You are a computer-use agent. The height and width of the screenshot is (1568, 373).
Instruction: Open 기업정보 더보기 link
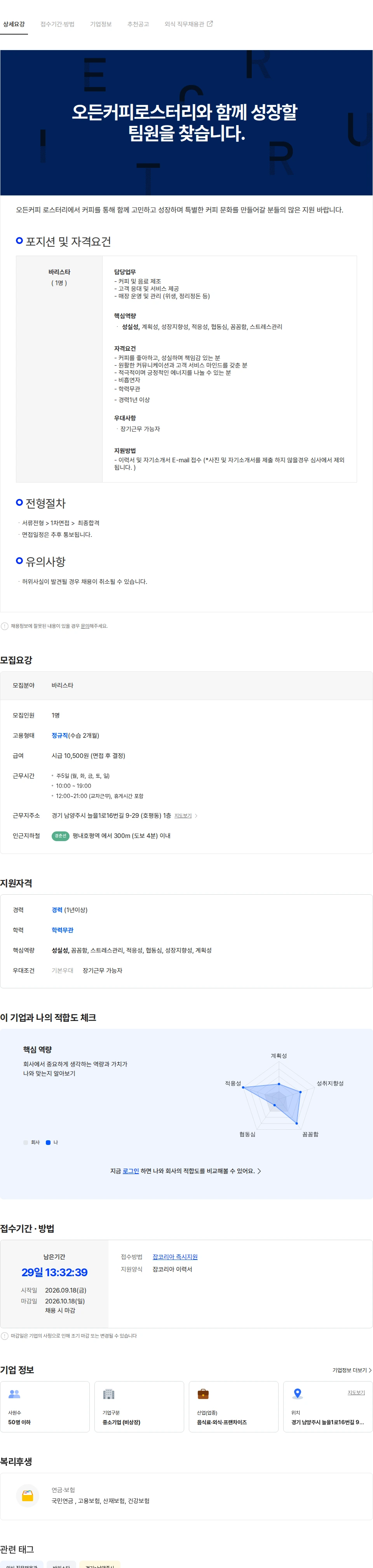click(x=352, y=1370)
